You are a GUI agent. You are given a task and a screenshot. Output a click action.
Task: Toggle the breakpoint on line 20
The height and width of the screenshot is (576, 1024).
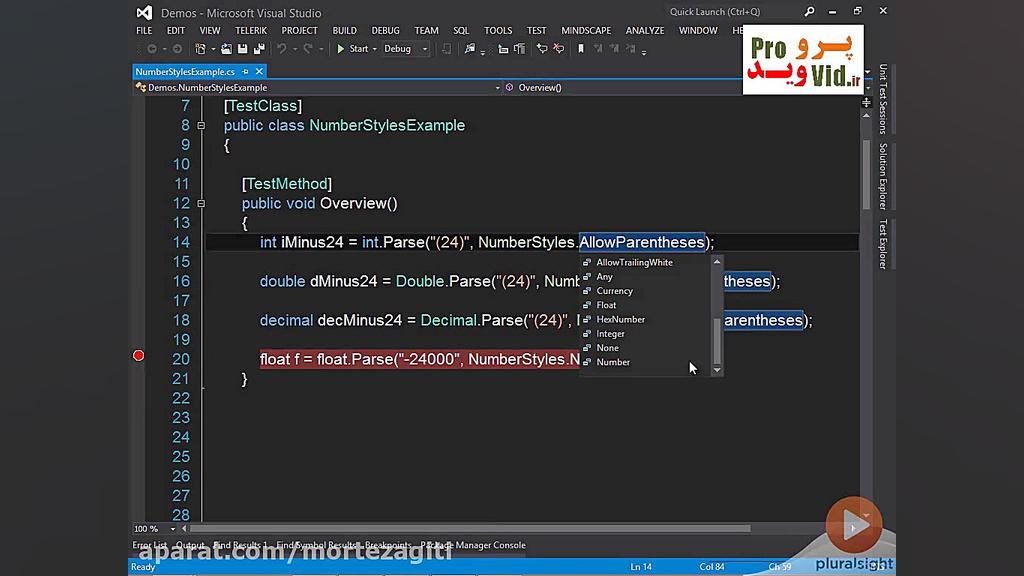138,355
